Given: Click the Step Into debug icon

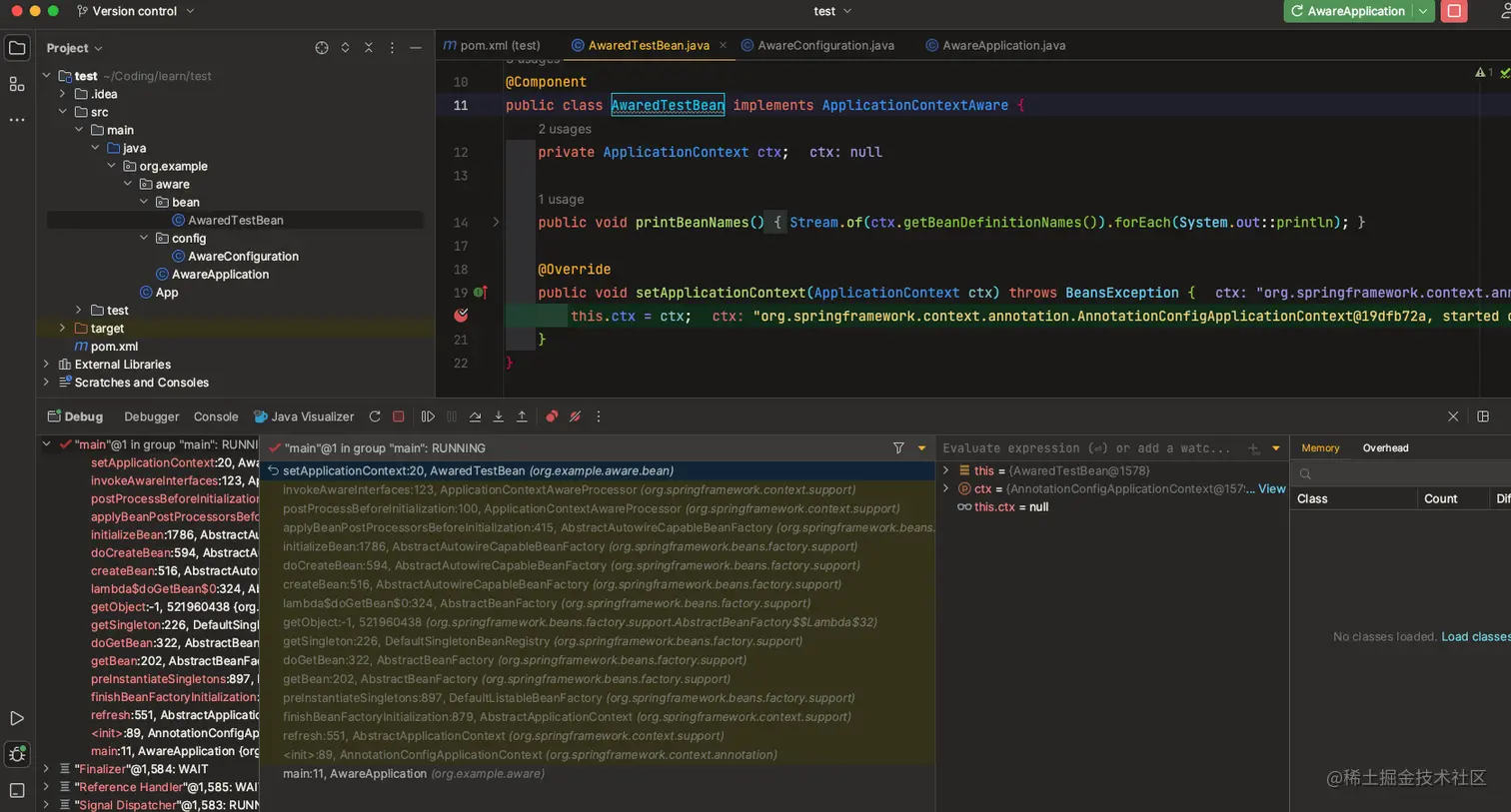Looking at the screenshot, I should tap(499, 416).
